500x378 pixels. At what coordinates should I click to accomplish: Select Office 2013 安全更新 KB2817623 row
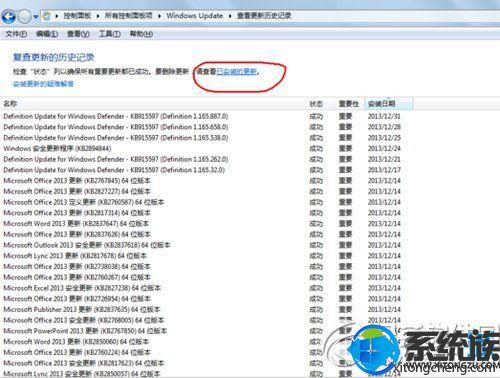tap(84, 363)
